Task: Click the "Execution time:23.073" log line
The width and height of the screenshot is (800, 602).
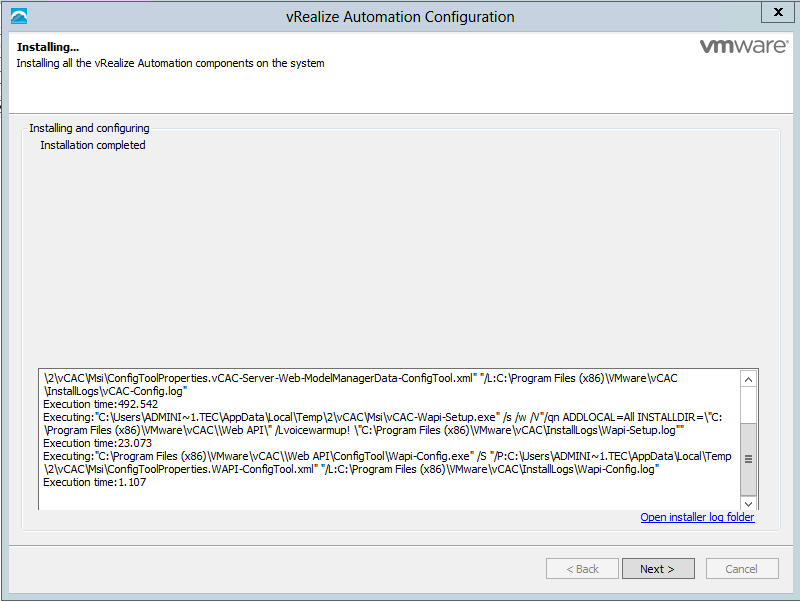Action: point(97,443)
